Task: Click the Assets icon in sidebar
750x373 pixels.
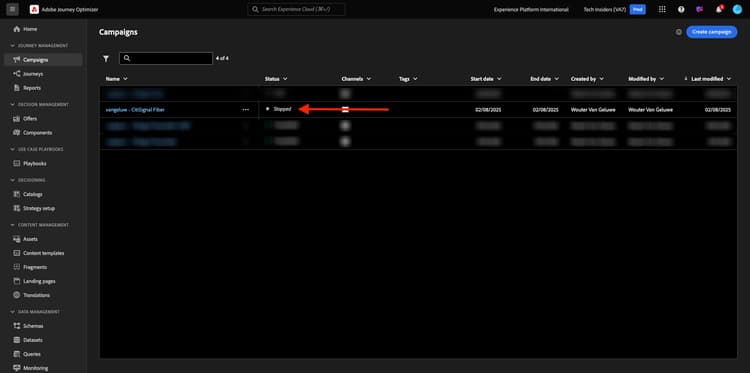Action: tap(17, 239)
